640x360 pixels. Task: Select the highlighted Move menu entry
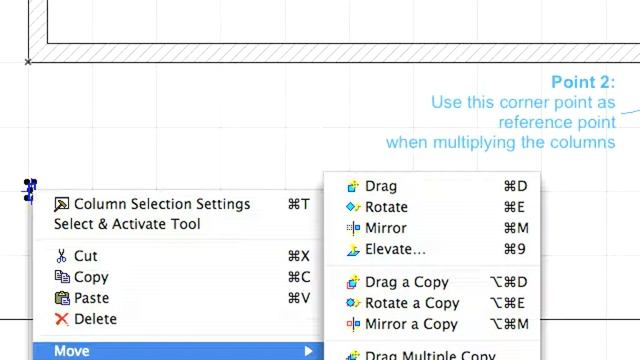tap(178, 351)
